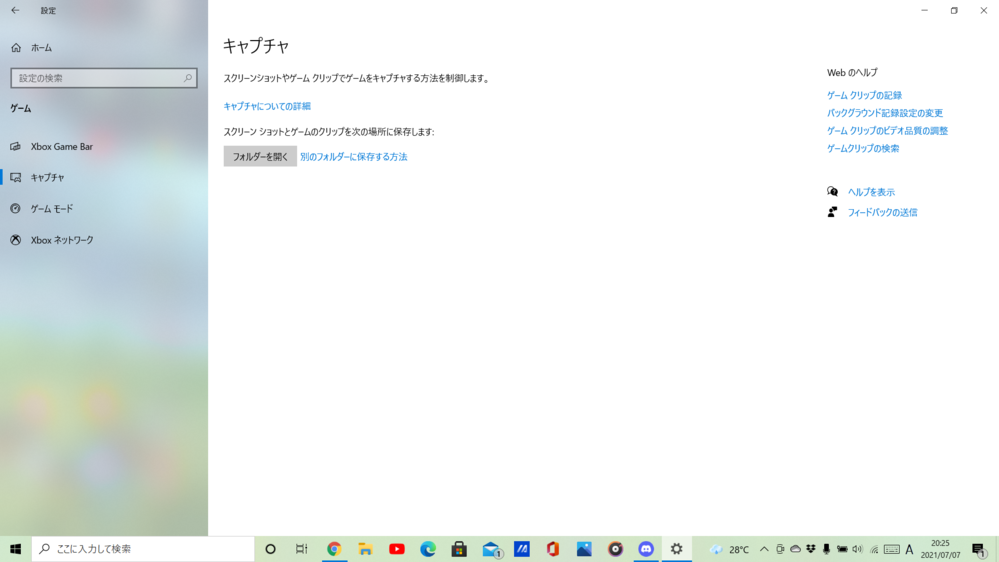Click OneDrive cloud tray icon

click(x=795, y=549)
